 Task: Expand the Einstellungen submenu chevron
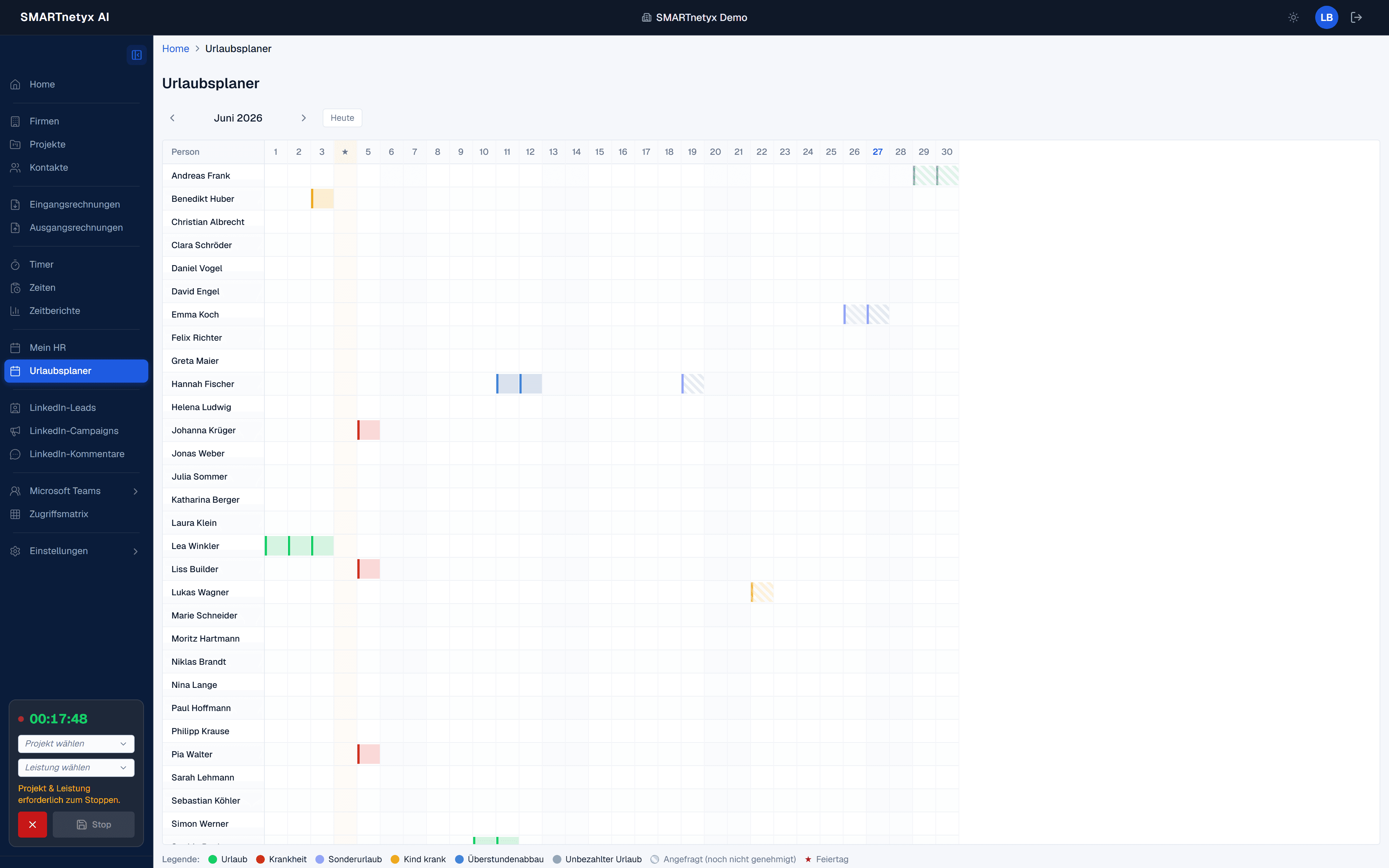(x=135, y=551)
